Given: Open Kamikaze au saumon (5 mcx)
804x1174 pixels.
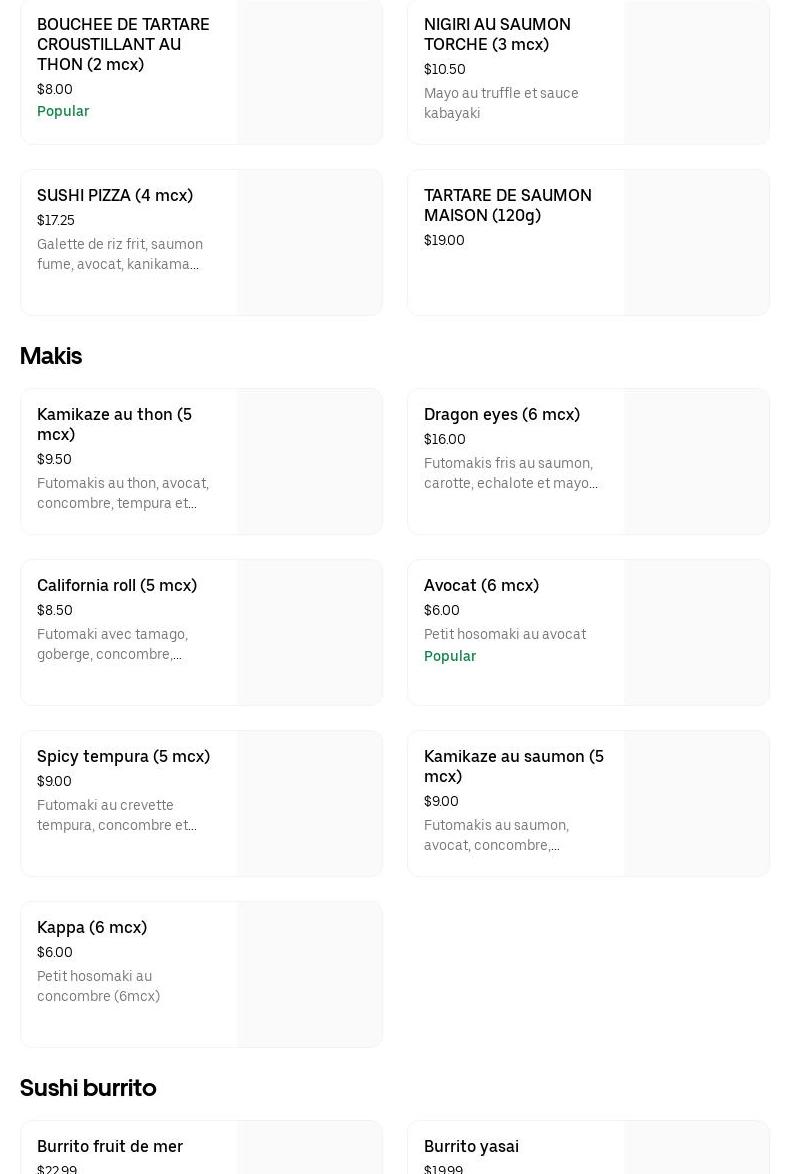Looking at the screenshot, I should point(513,766).
